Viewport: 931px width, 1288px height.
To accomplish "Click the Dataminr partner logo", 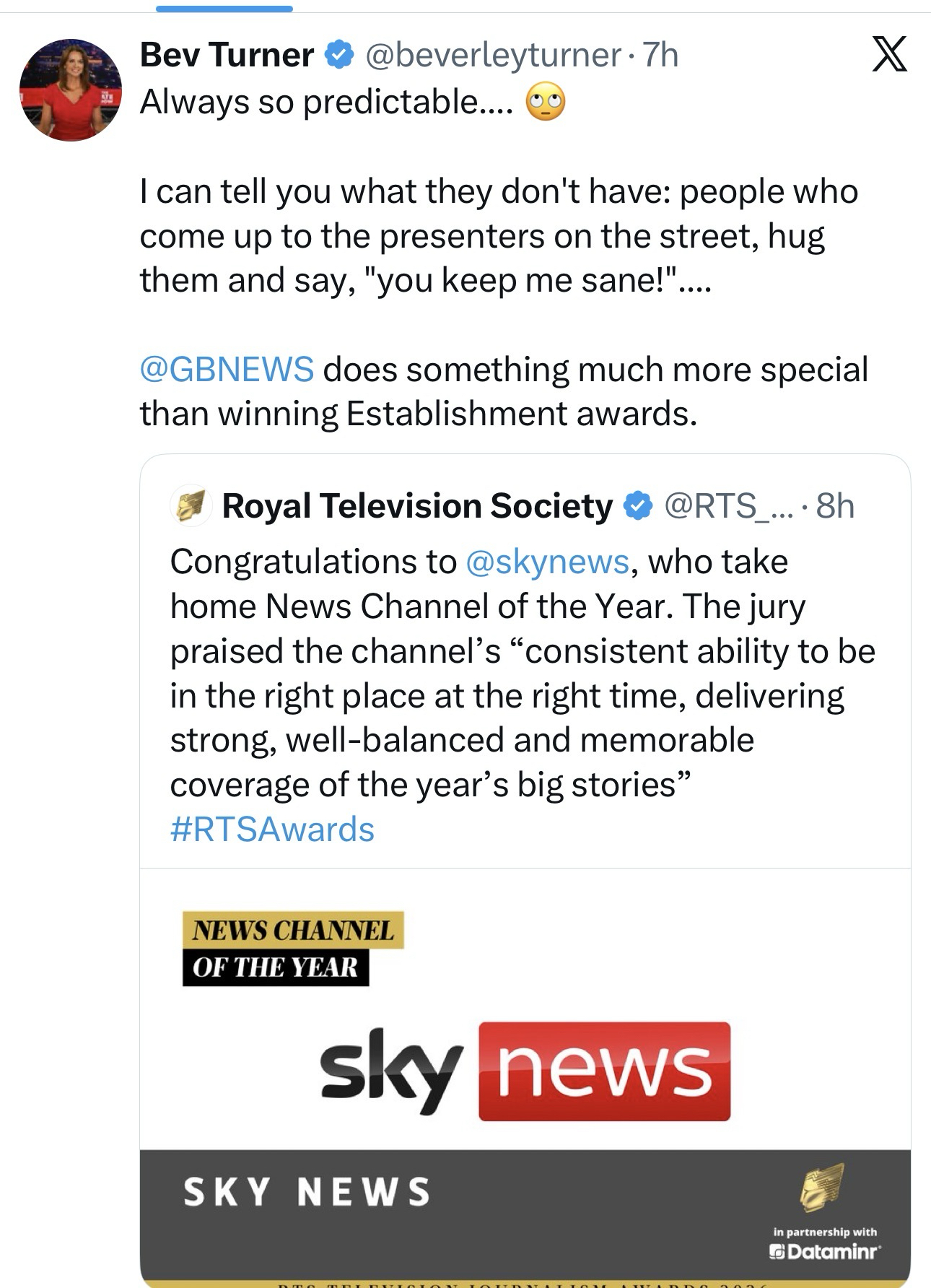I will [826, 1251].
